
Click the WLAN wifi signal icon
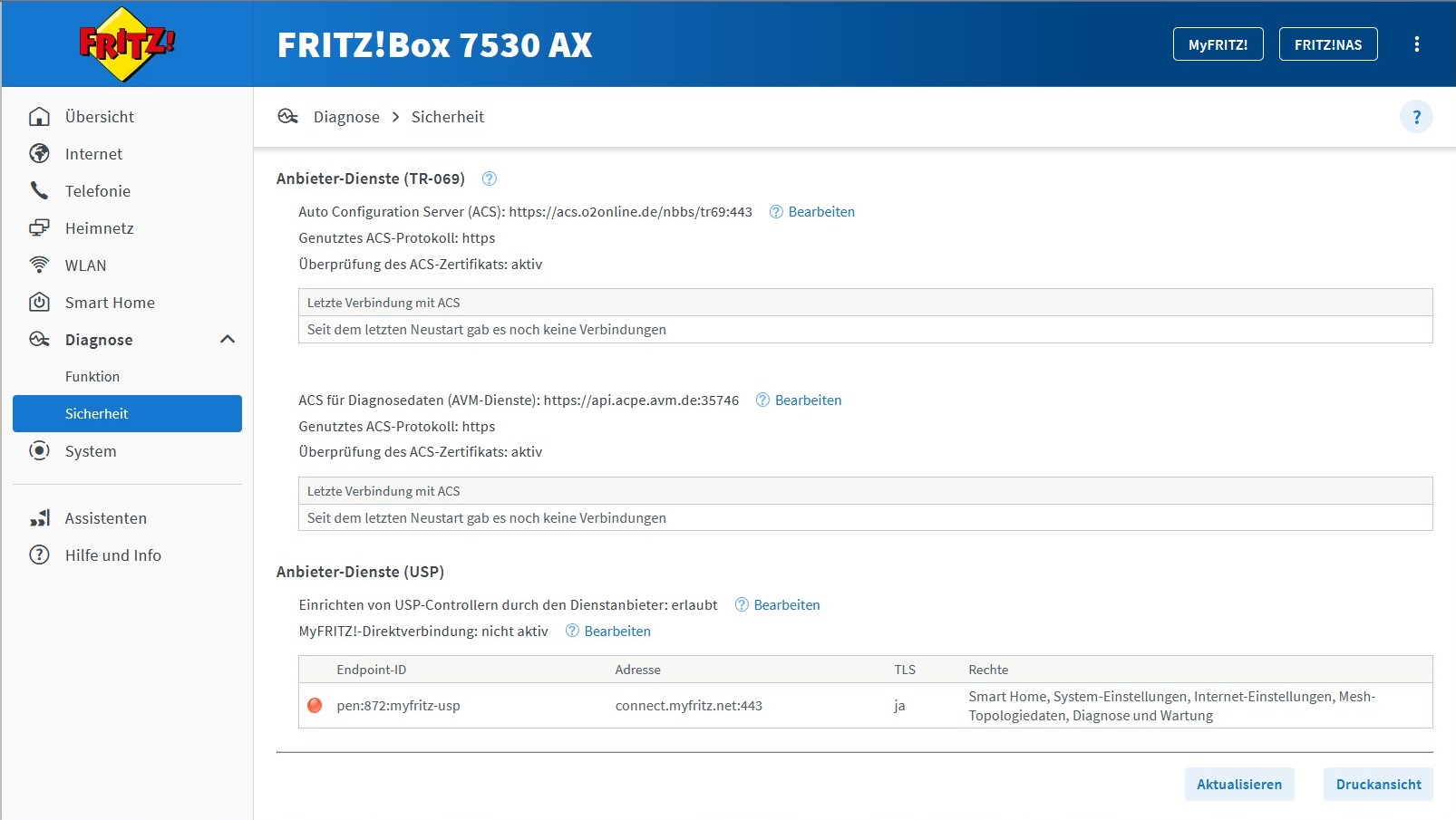point(39,265)
